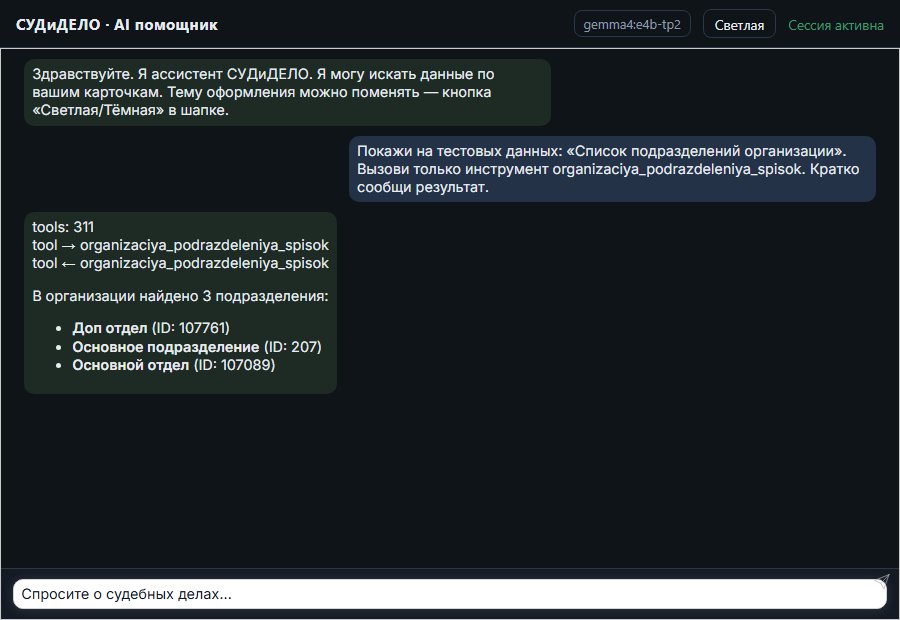Select the assistant greeting message bubble
900x620 pixels.
pyautogui.click(x=287, y=92)
